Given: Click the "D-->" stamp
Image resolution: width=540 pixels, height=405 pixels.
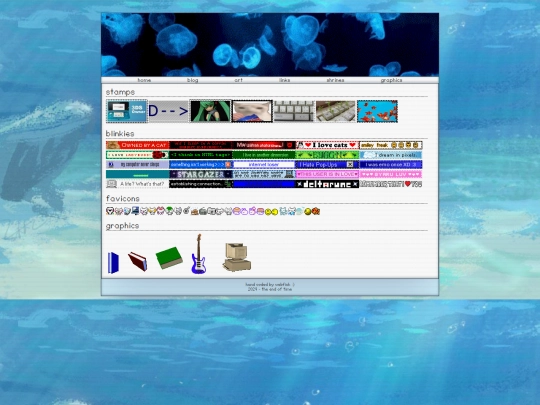Looking at the screenshot, I should 168,111.
